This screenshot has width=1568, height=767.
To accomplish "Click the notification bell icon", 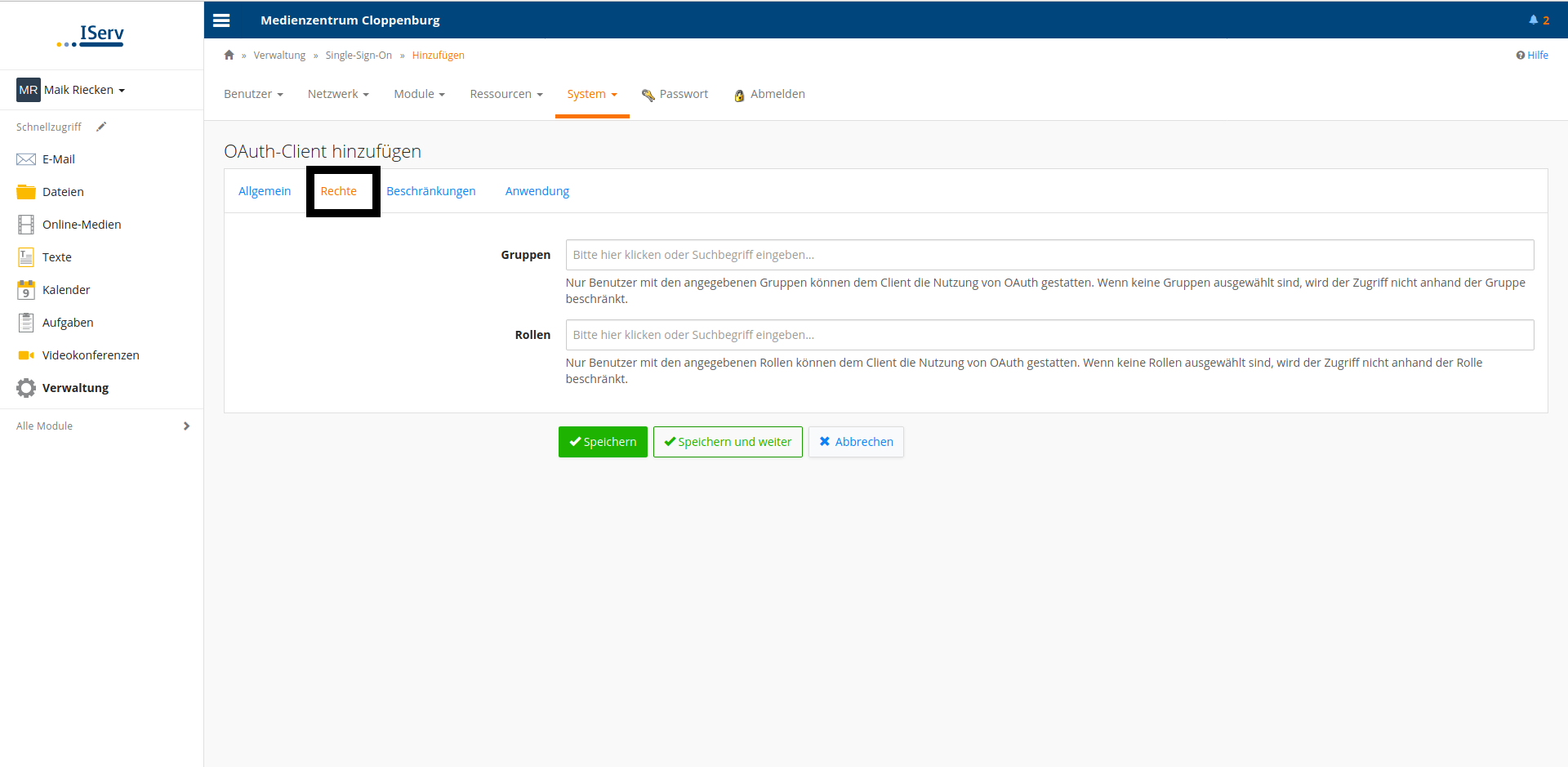I will 1533,20.
